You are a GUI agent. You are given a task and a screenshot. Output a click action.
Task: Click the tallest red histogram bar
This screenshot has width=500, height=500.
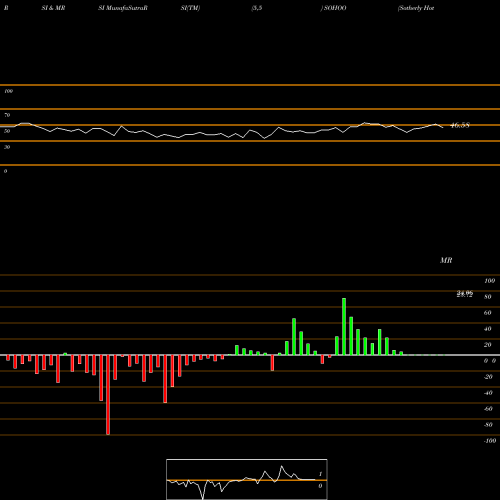108,395
